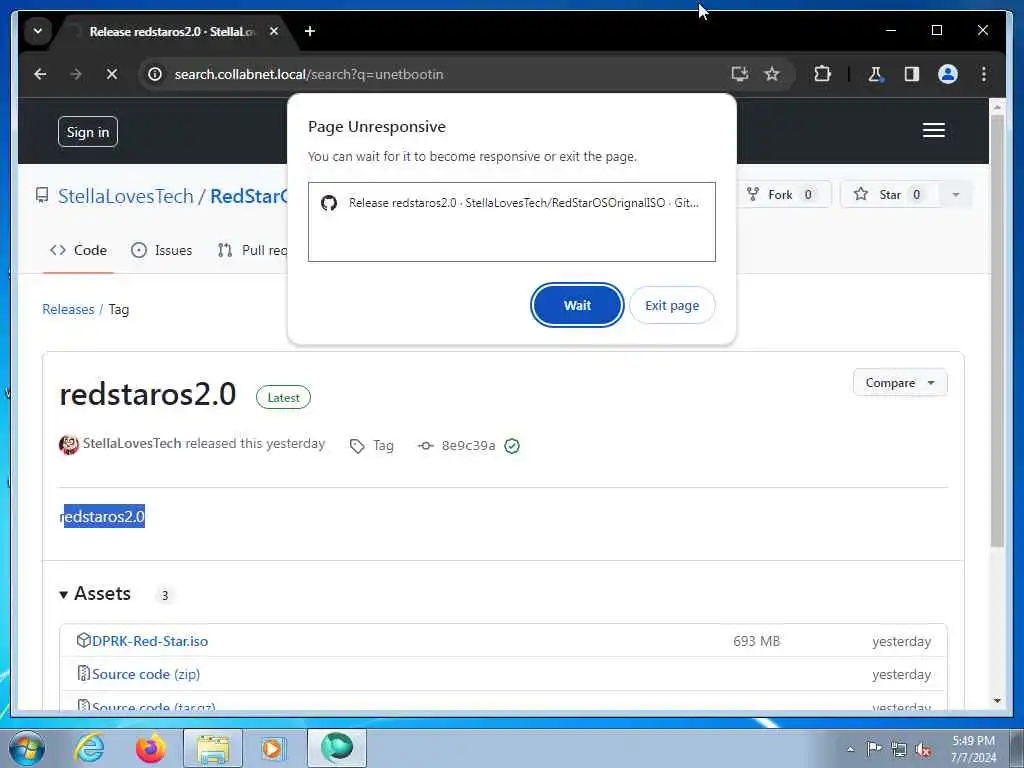Click the green browser taskbar icon
The height and width of the screenshot is (768, 1024).
(337, 748)
